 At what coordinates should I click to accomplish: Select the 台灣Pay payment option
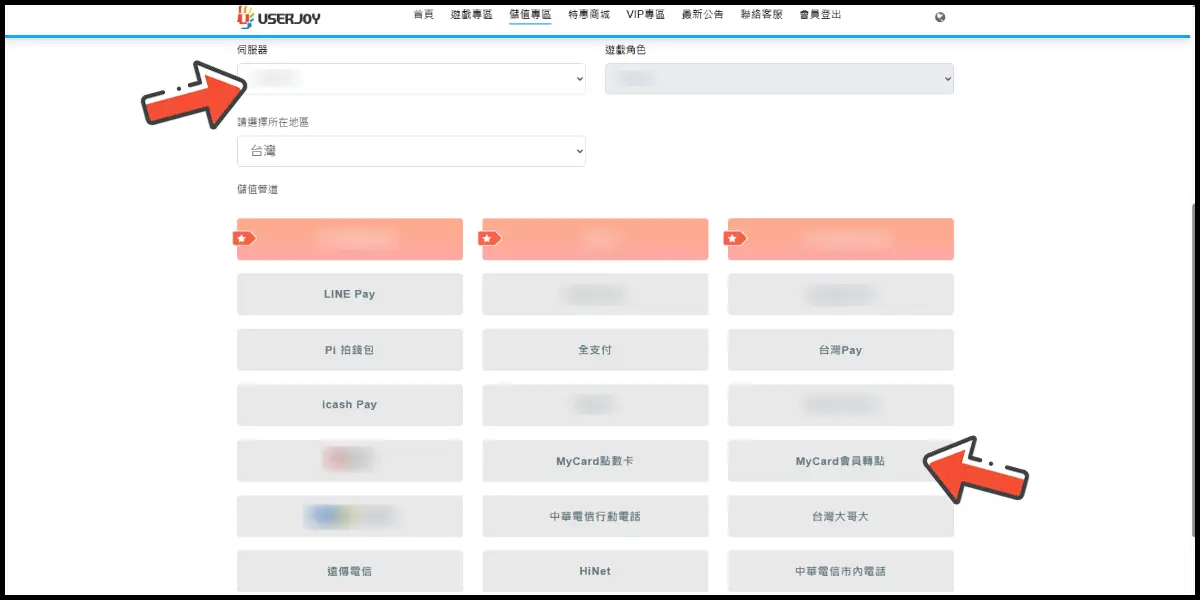840,350
